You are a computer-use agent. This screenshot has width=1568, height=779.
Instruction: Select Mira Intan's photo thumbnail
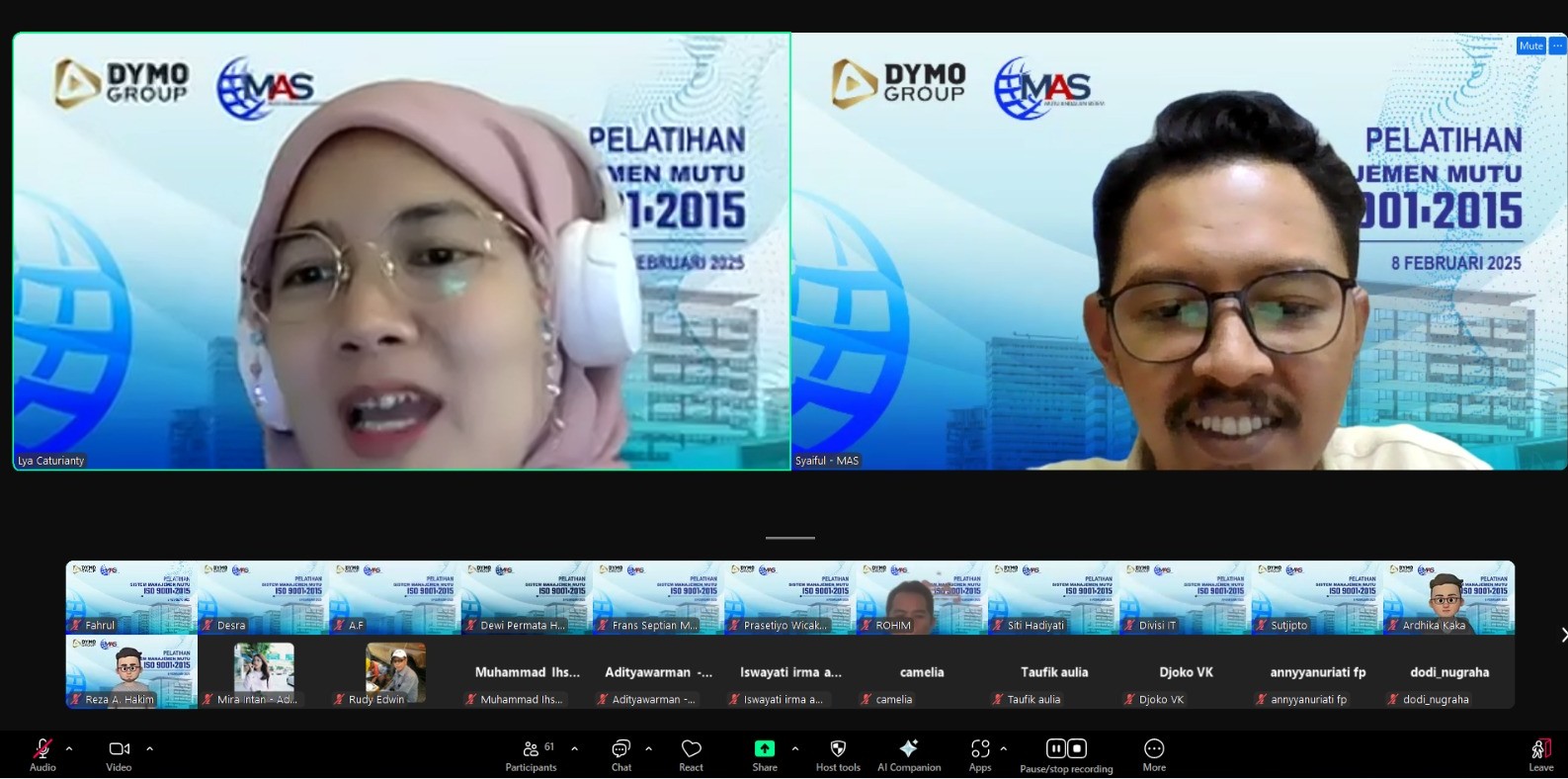(x=263, y=671)
